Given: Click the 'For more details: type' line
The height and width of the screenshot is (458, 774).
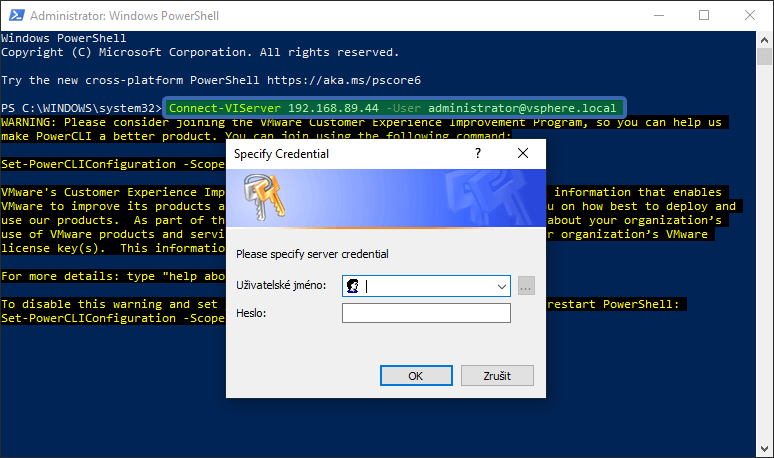Looking at the screenshot, I should tap(113, 276).
